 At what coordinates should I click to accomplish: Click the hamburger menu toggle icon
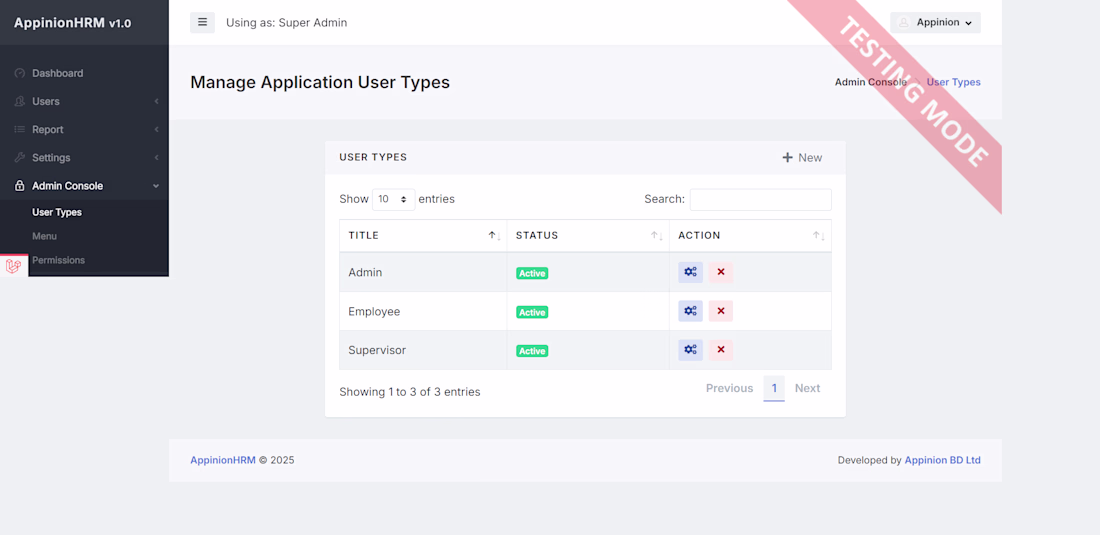202,22
